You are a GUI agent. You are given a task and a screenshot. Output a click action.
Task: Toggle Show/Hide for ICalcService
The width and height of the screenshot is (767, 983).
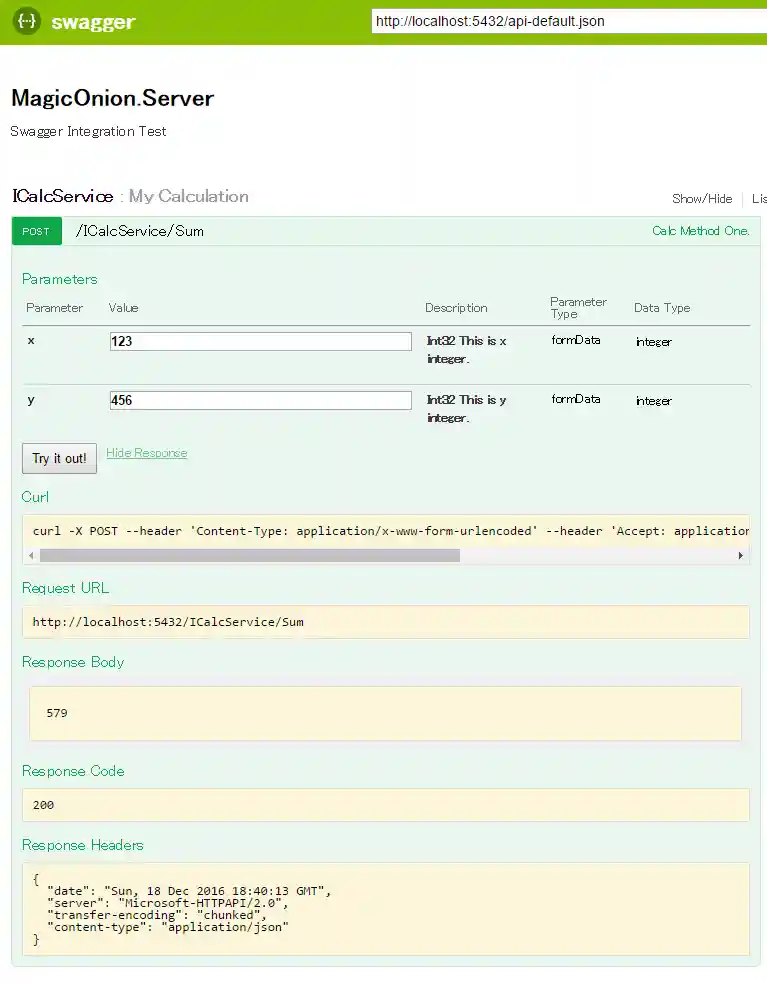(x=701, y=199)
